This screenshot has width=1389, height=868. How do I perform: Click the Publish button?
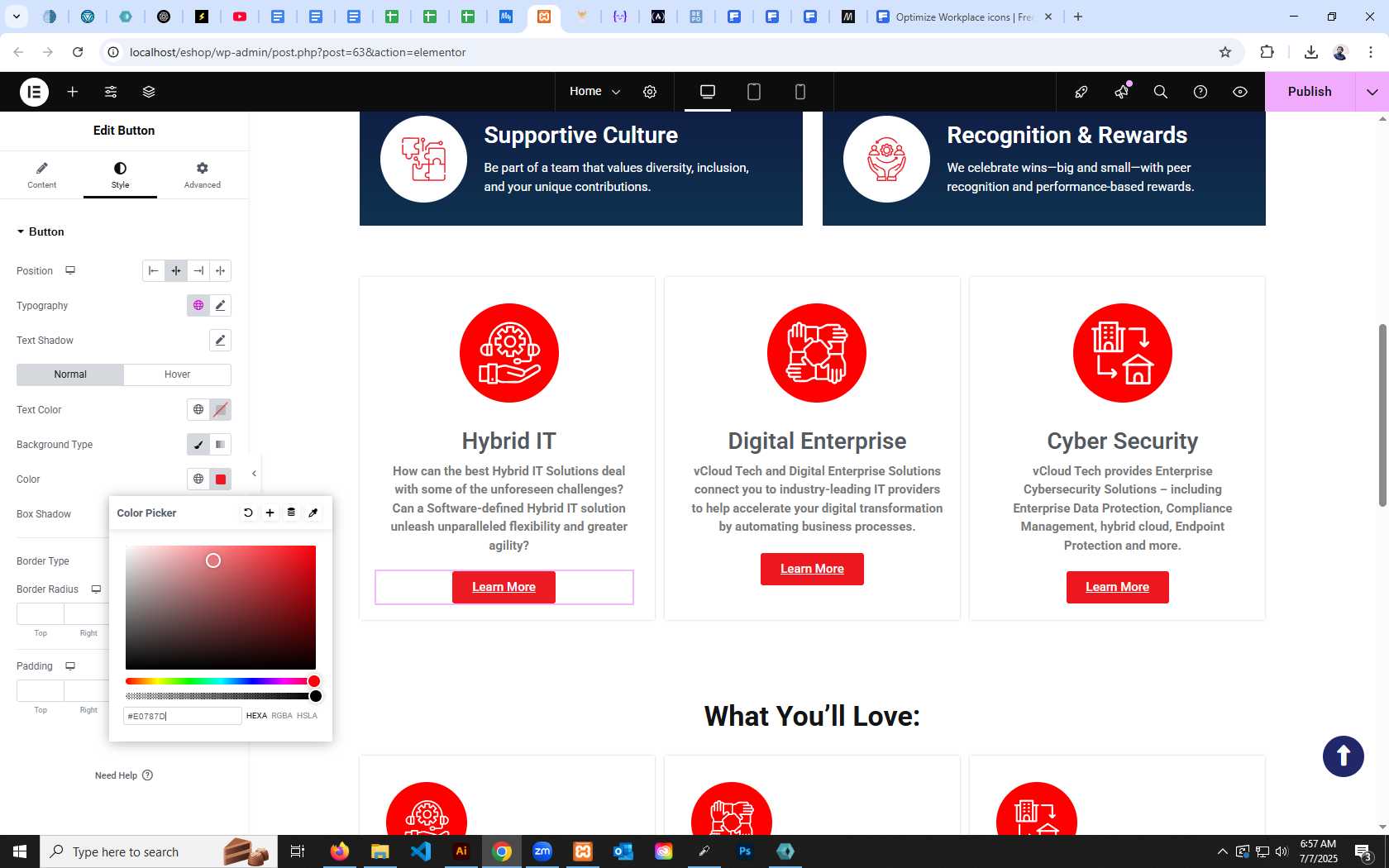[1310, 92]
